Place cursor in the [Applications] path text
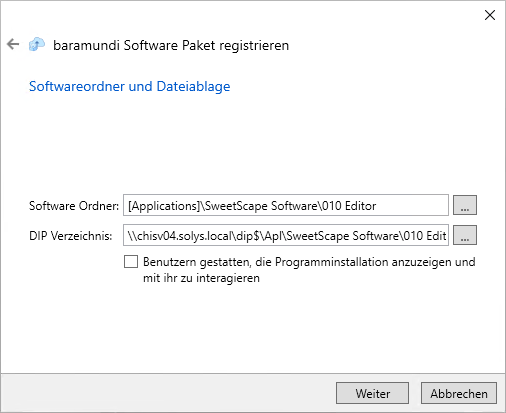Screen dimensions: 506x413 tap(252, 206)
